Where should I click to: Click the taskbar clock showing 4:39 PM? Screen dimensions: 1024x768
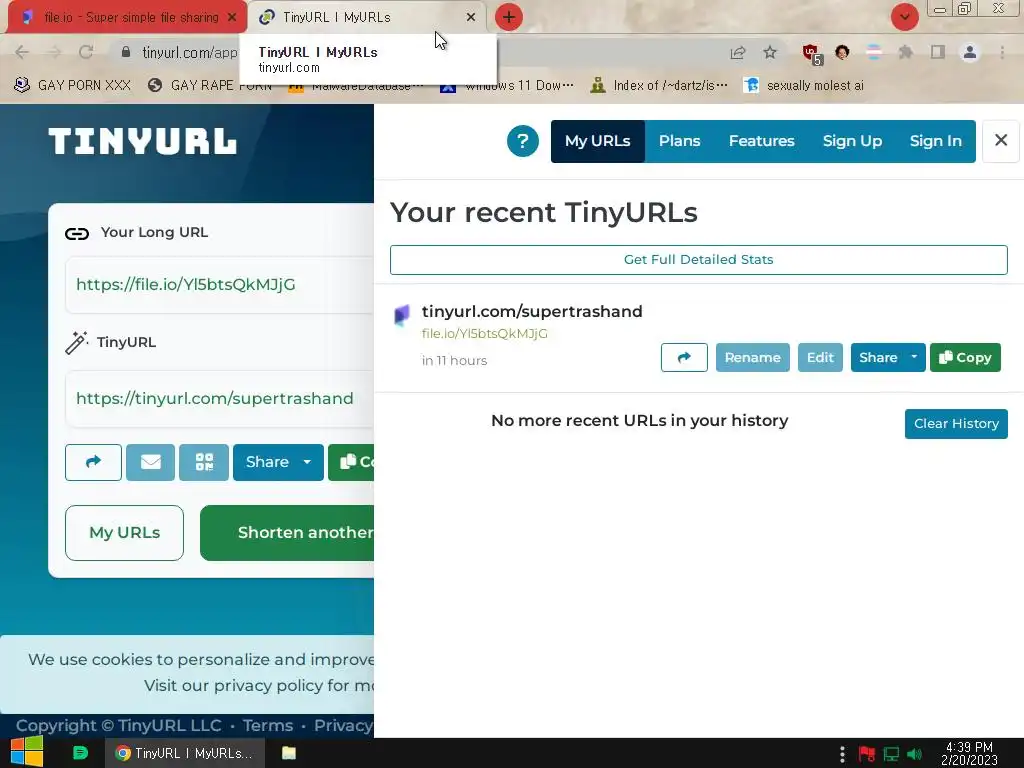[x=969, y=753]
